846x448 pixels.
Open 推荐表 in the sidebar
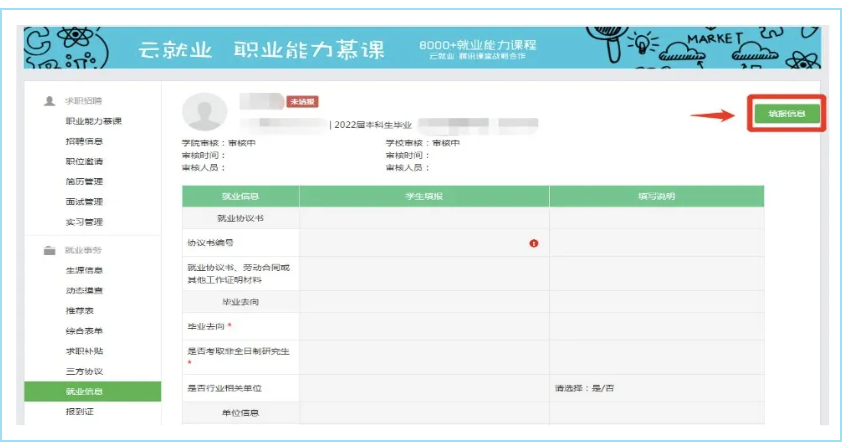coord(80,311)
